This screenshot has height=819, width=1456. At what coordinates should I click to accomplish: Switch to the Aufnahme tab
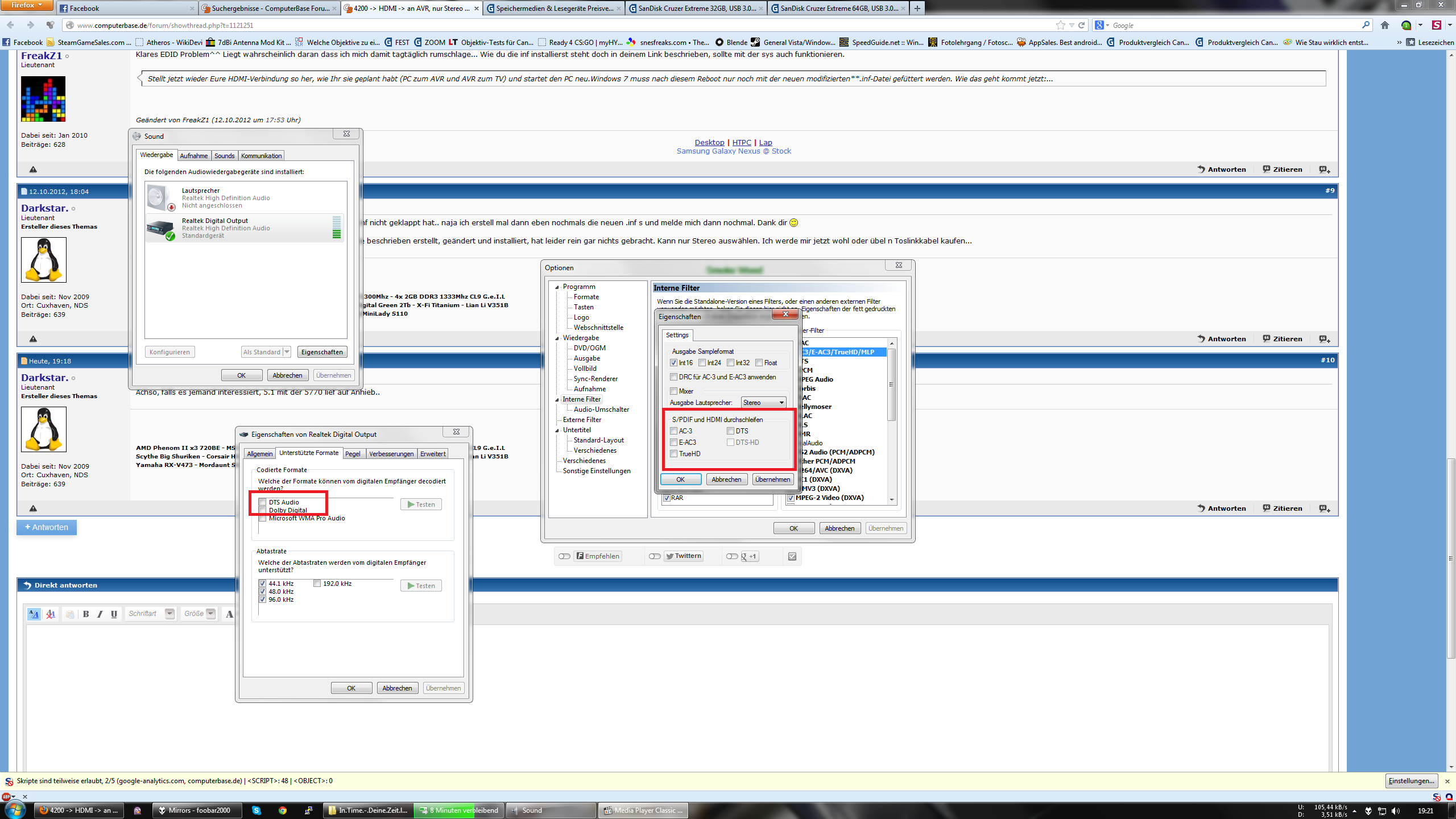coord(193,156)
